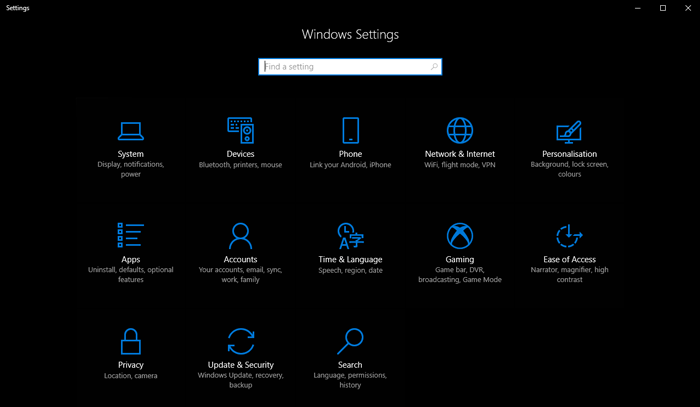Click the 'Search' tile title text

coord(350,365)
